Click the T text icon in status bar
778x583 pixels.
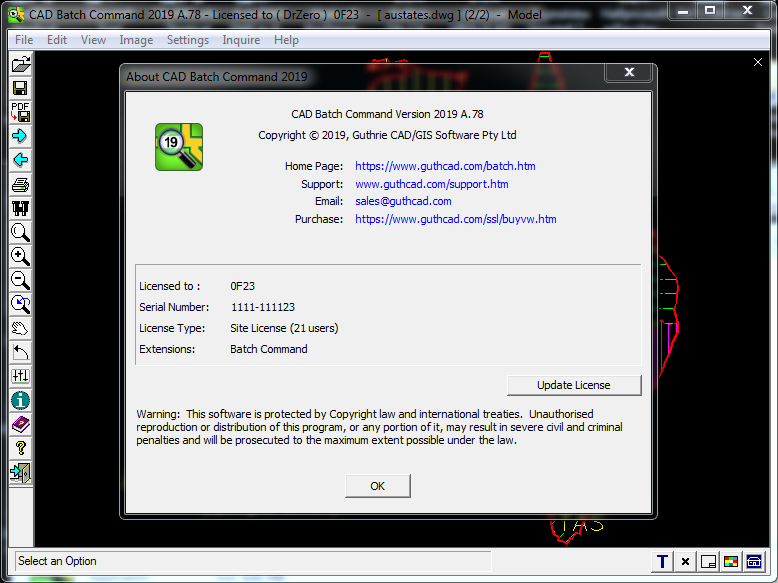[662, 562]
